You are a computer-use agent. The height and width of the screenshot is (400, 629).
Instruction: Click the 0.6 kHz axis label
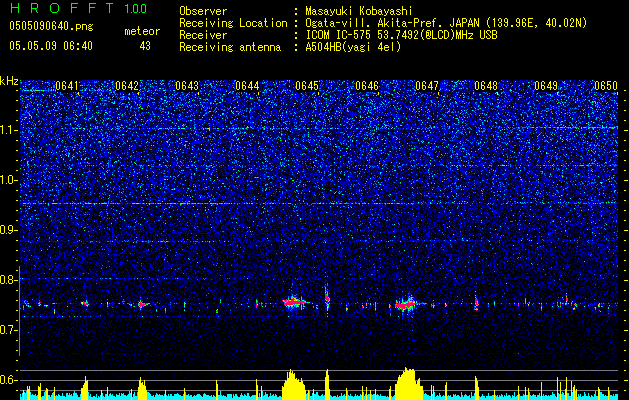coord(9,380)
